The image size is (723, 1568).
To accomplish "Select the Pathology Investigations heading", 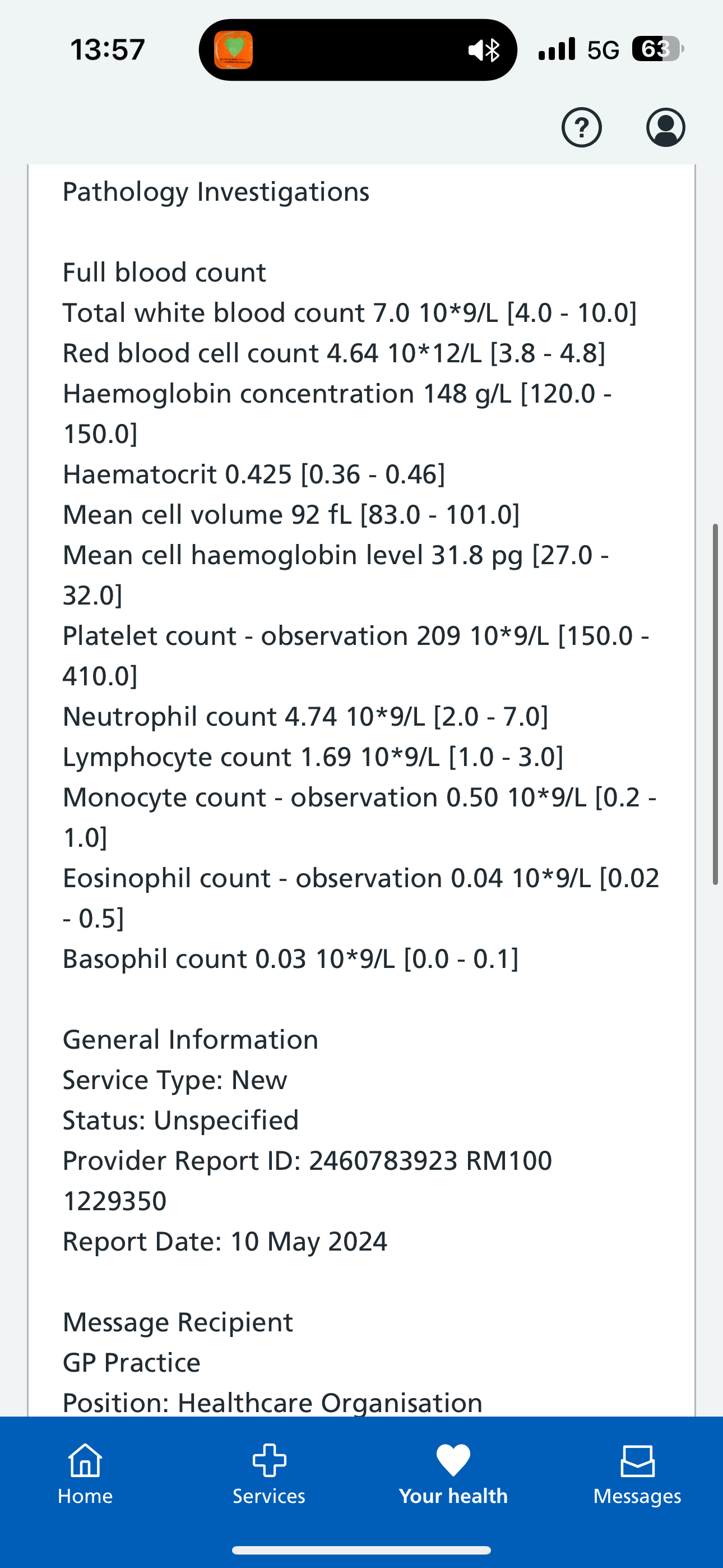I will pyautogui.click(x=216, y=192).
